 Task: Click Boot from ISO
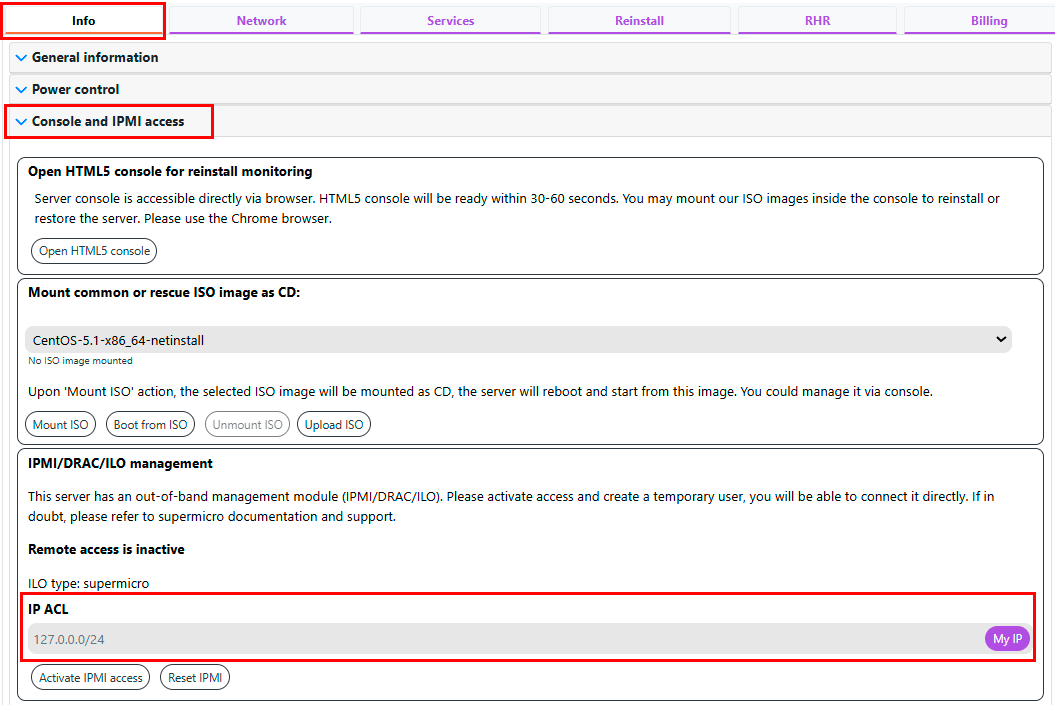[x=150, y=425]
